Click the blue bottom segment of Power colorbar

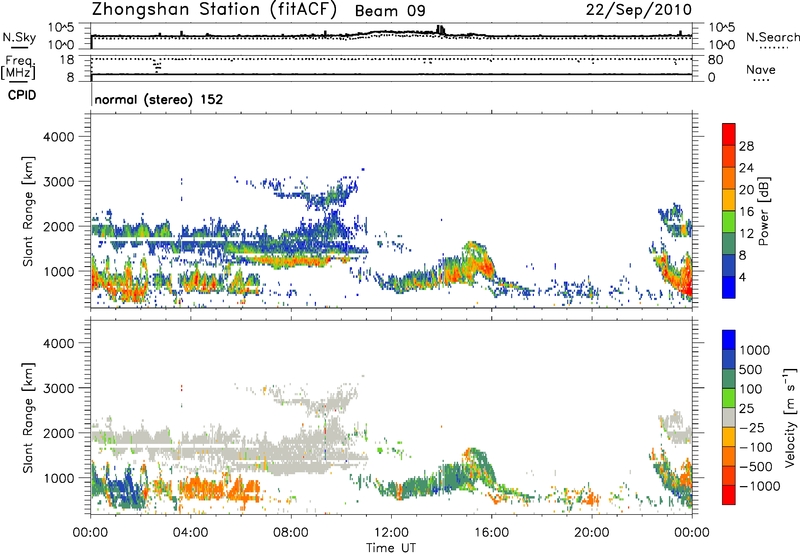tap(729, 287)
